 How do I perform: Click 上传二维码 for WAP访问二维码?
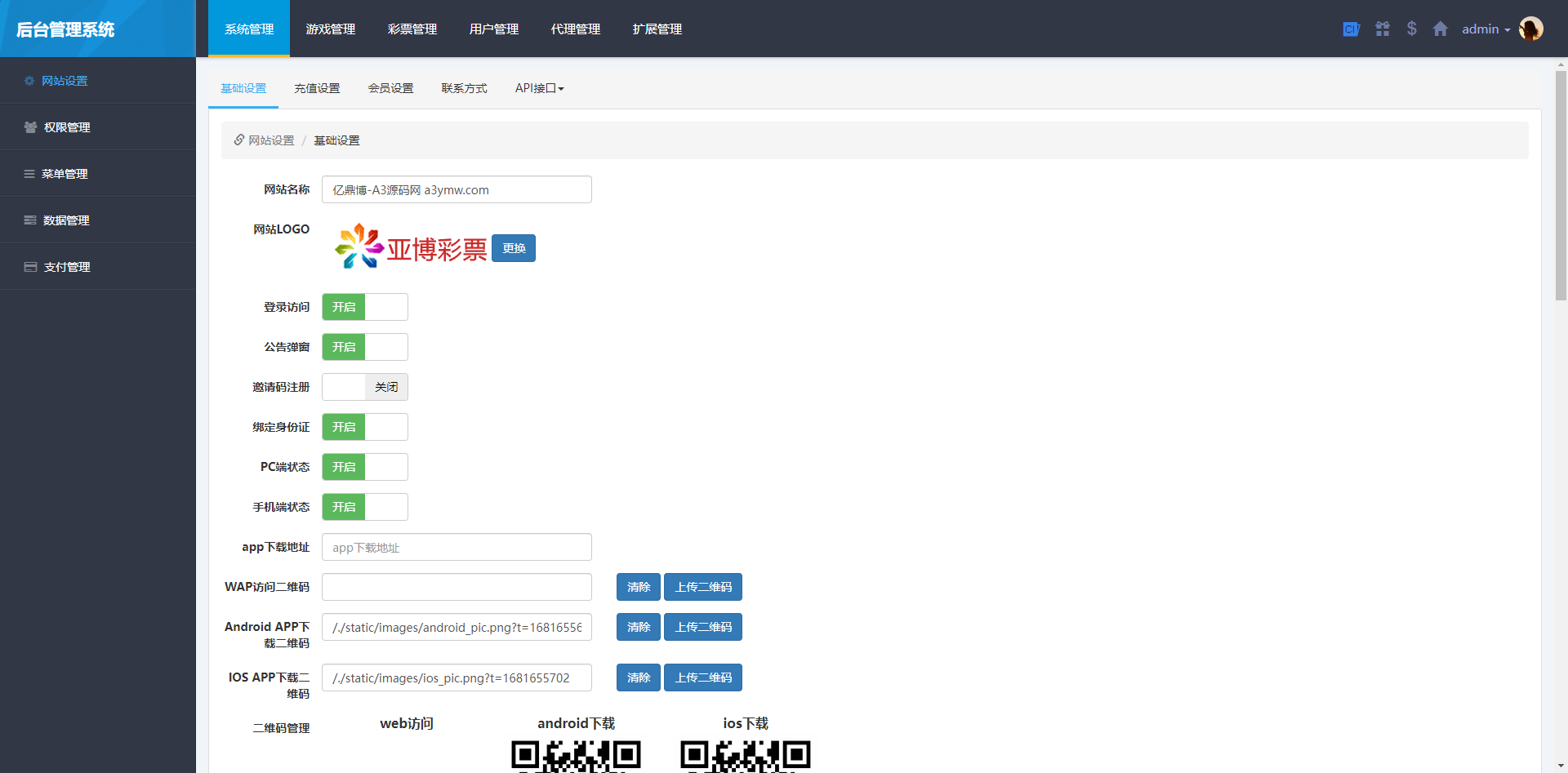[x=703, y=587]
